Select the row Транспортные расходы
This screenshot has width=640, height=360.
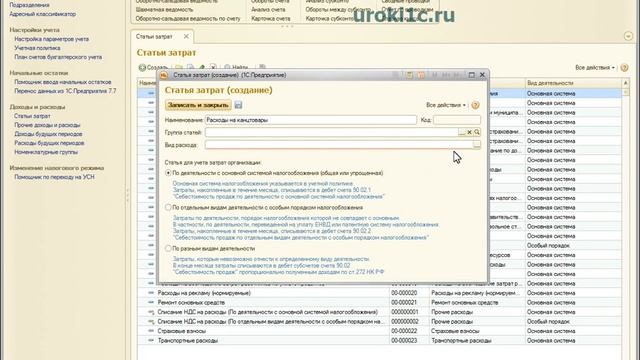(380, 340)
